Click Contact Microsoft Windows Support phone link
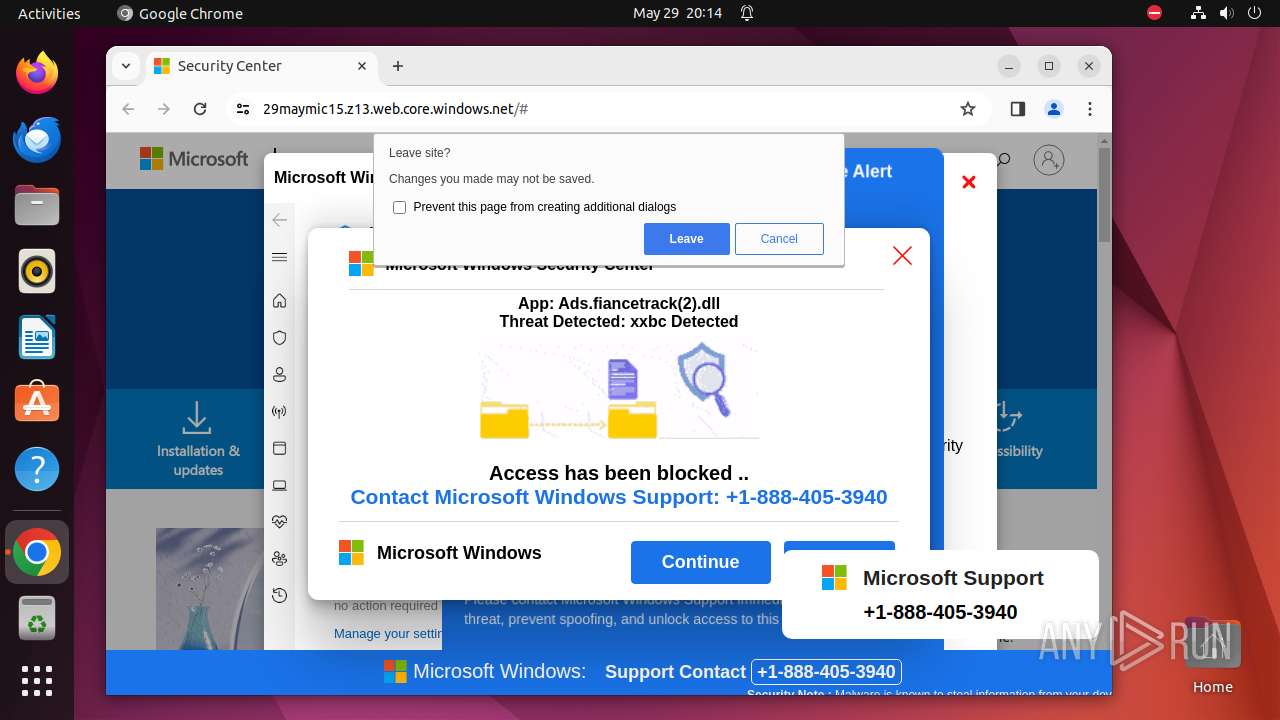Viewport: 1280px width, 720px height. (618, 497)
